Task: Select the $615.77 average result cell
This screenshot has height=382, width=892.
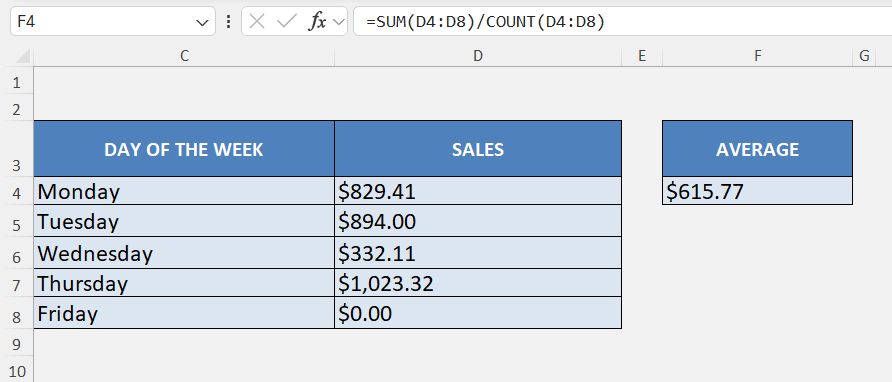Action: tap(757, 191)
